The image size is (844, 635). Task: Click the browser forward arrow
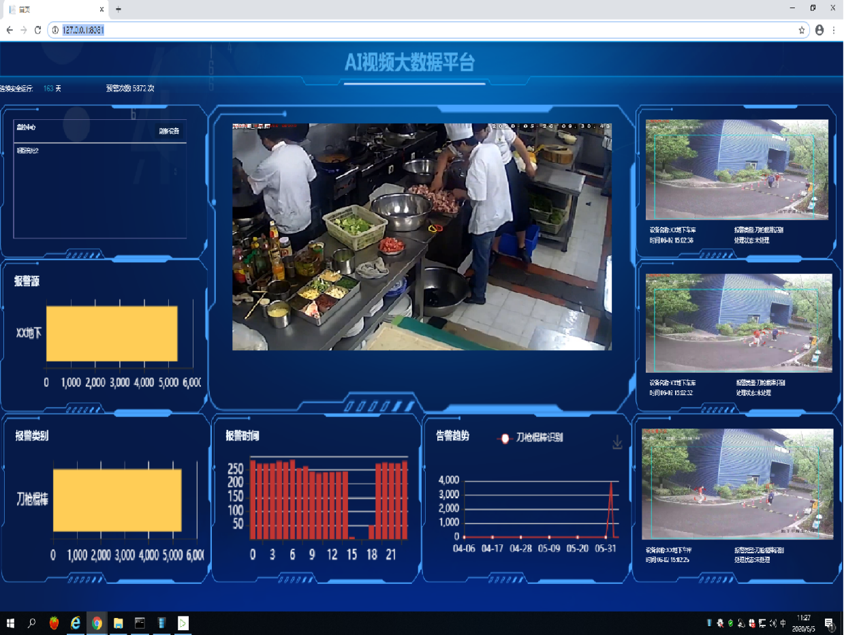point(24,30)
